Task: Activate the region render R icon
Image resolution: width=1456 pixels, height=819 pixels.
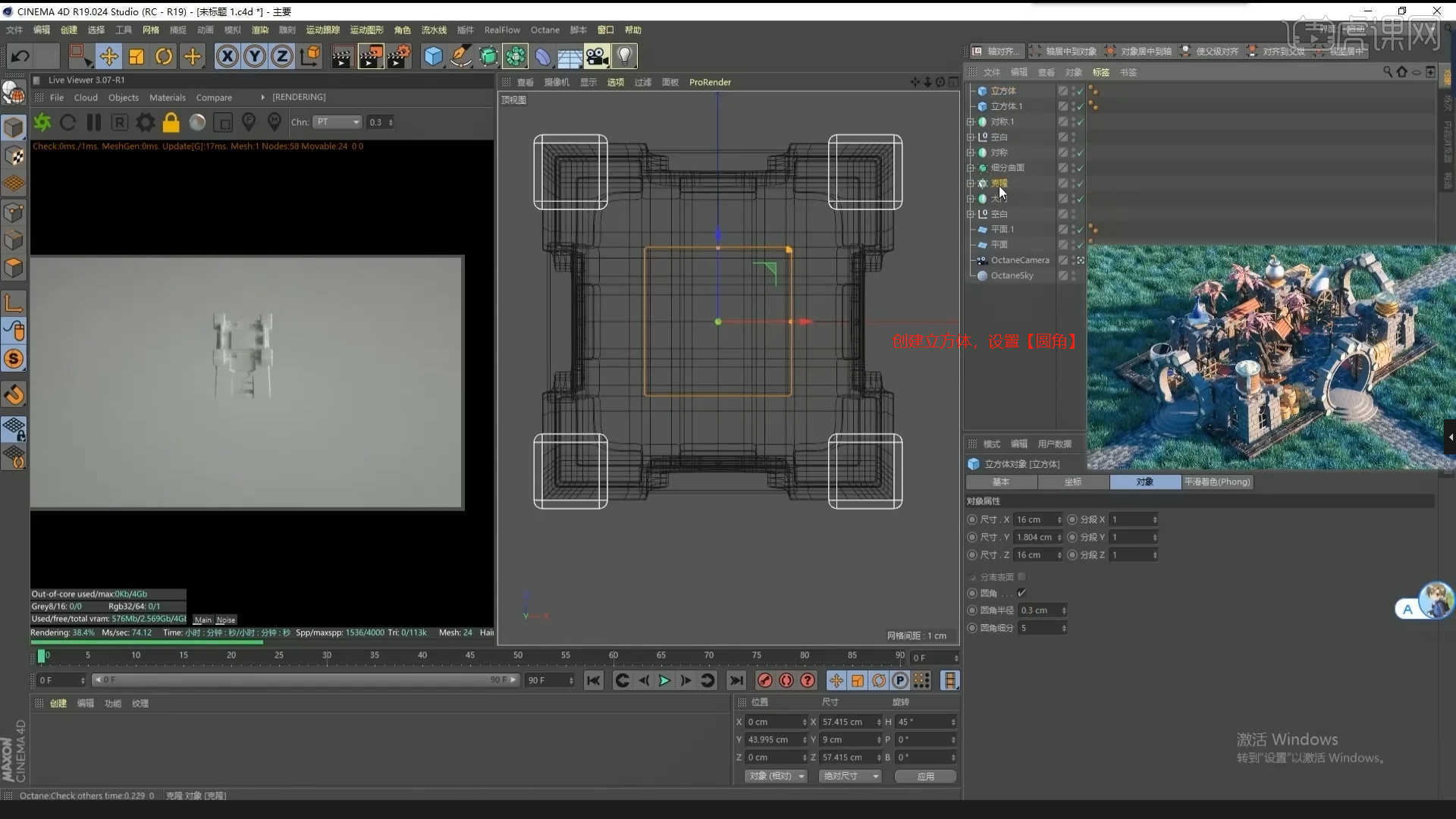Action: tap(119, 122)
